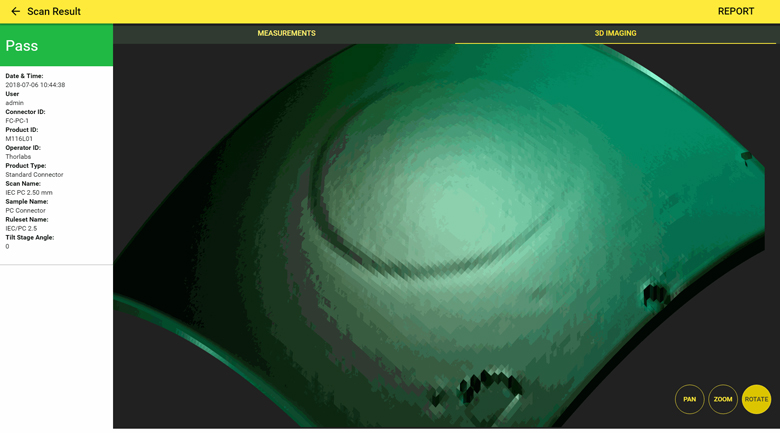Activate the PAN mode button
The height and width of the screenshot is (433, 780).
pyautogui.click(x=689, y=399)
